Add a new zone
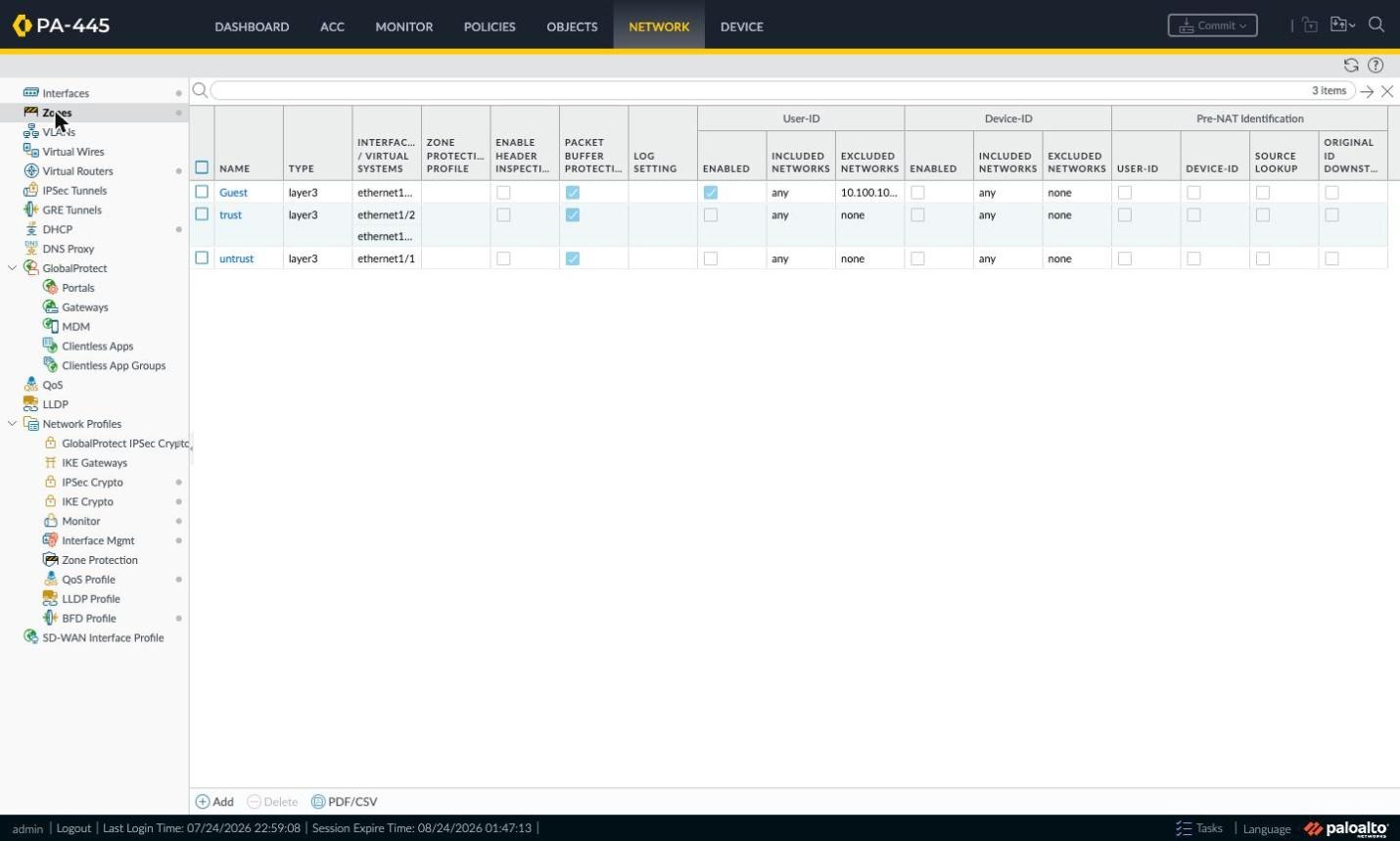This screenshot has height=841, width=1400. click(x=214, y=802)
